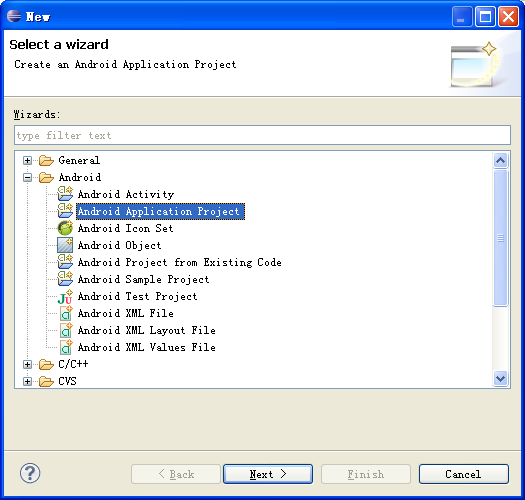The width and height of the screenshot is (525, 500).
Task: Select Android Icon Set entry
Action: (126, 228)
